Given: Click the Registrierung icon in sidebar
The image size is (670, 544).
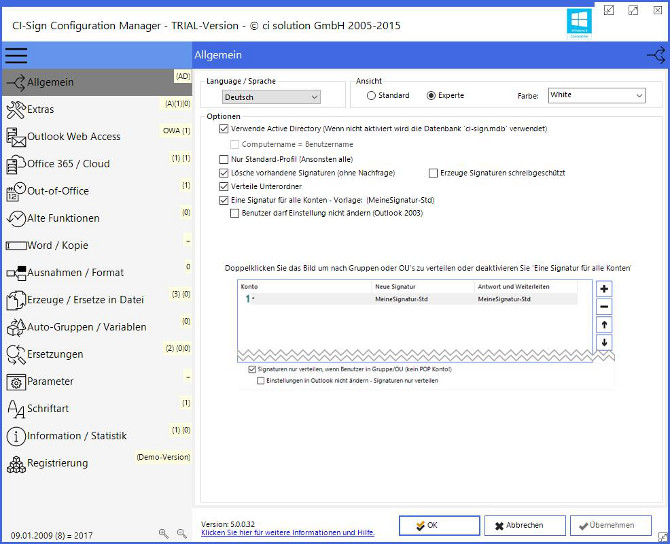Looking at the screenshot, I should tap(15, 464).
